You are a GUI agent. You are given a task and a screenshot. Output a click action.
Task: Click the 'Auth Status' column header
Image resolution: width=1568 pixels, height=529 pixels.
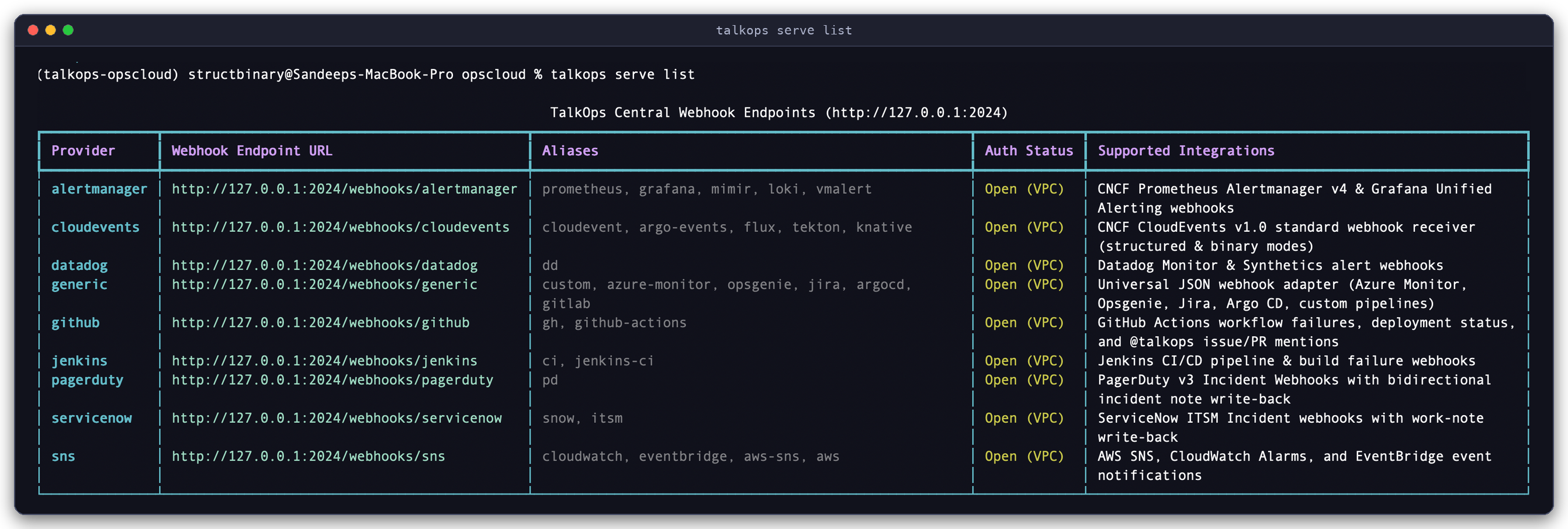(1029, 151)
